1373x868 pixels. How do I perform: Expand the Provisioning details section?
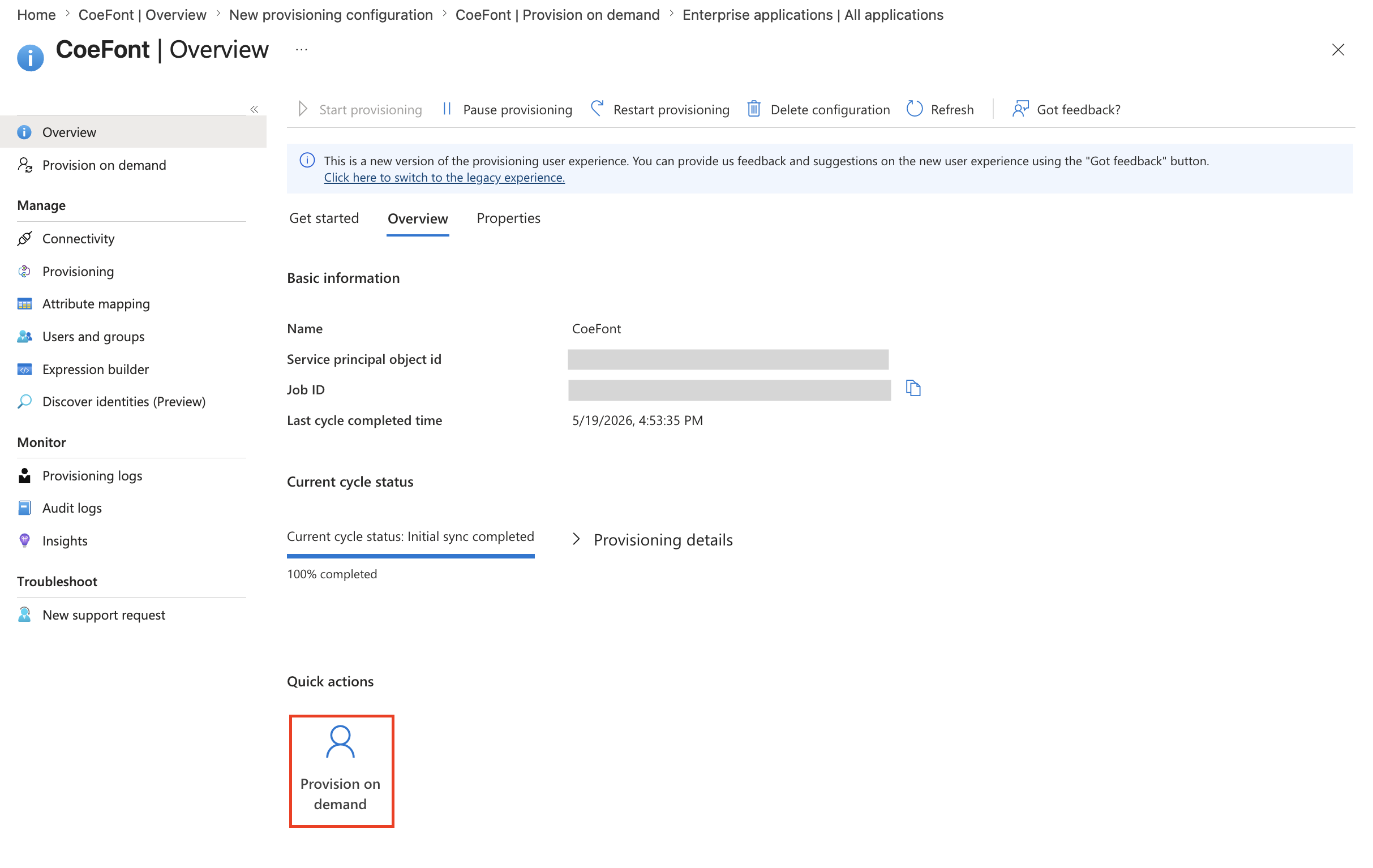click(652, 539)
